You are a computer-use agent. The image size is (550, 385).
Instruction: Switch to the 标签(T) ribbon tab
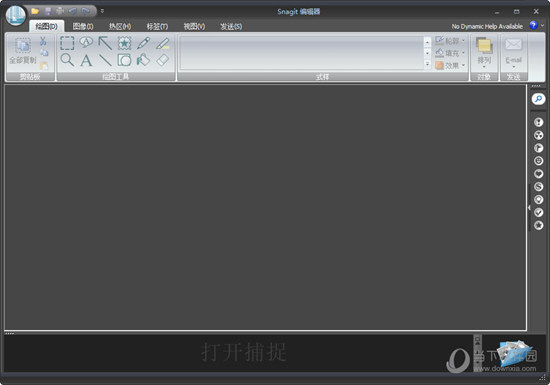point(157,26)
